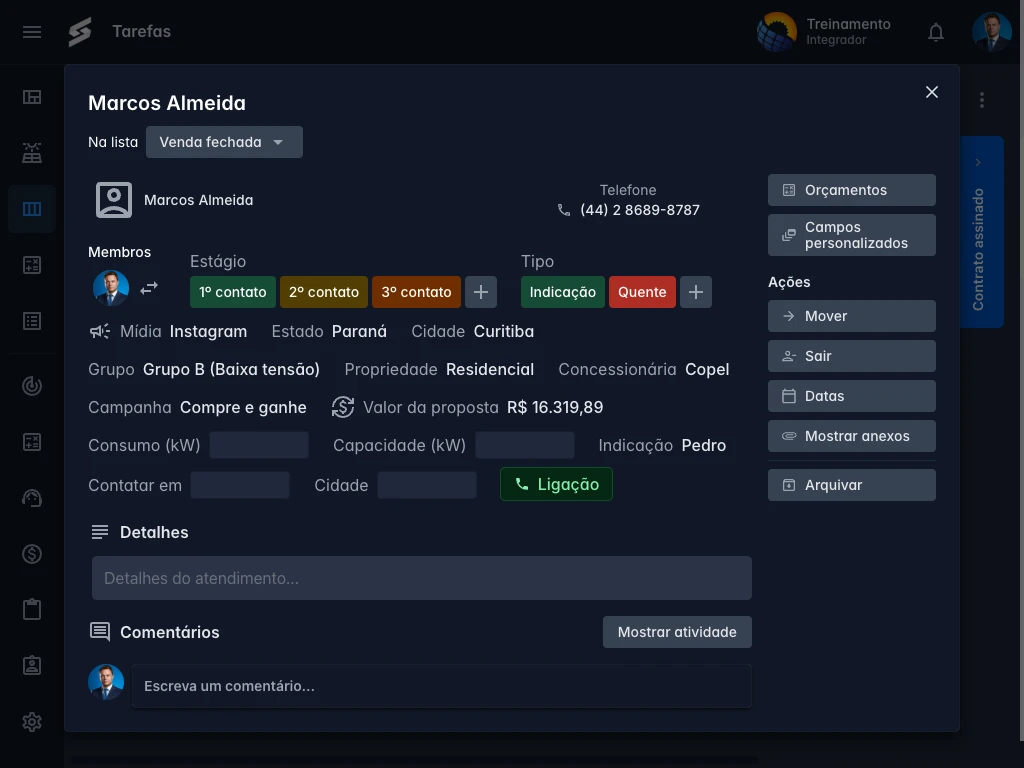
Task: Click the commenter avatar beside comment box
Action: (x=106, y=682)
